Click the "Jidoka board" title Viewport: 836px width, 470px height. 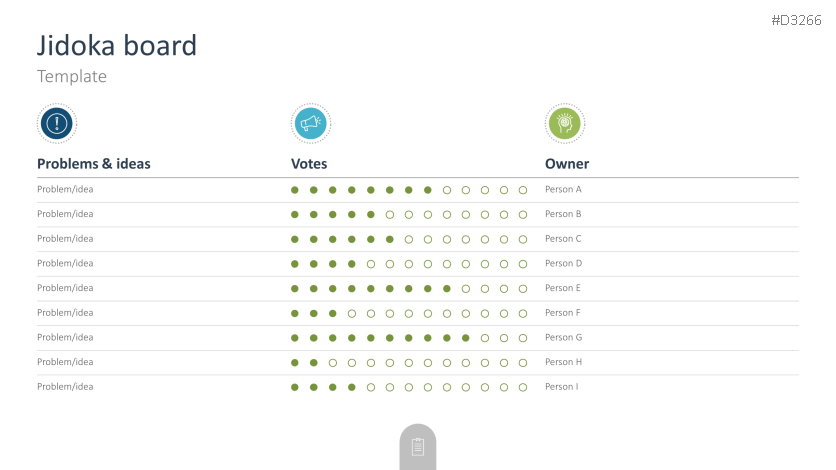pos(117,45)
